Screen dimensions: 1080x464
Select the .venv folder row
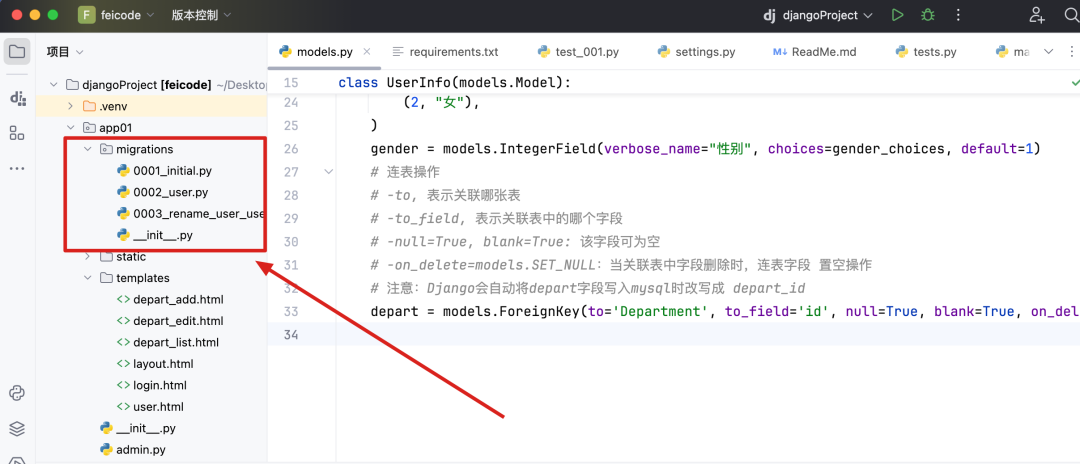(151, 106)
